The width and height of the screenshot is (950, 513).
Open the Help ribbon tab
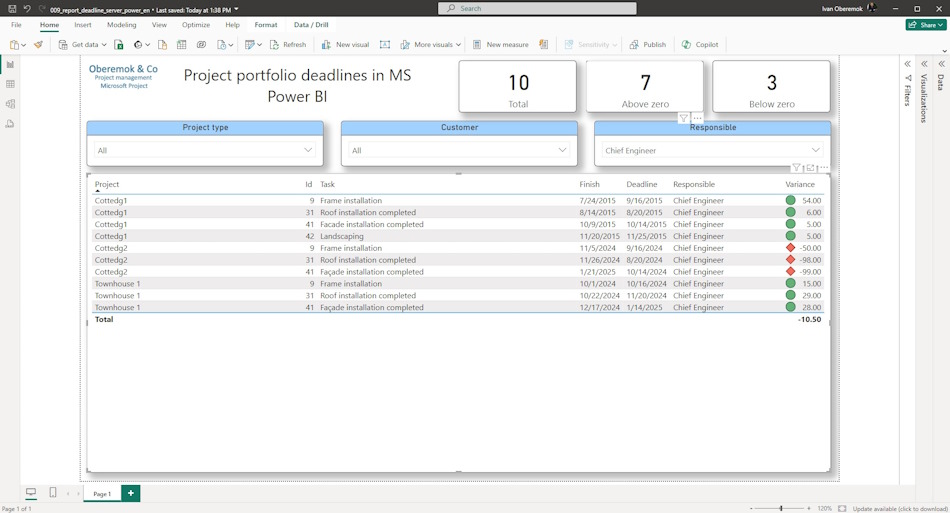(x=233, y=25)
